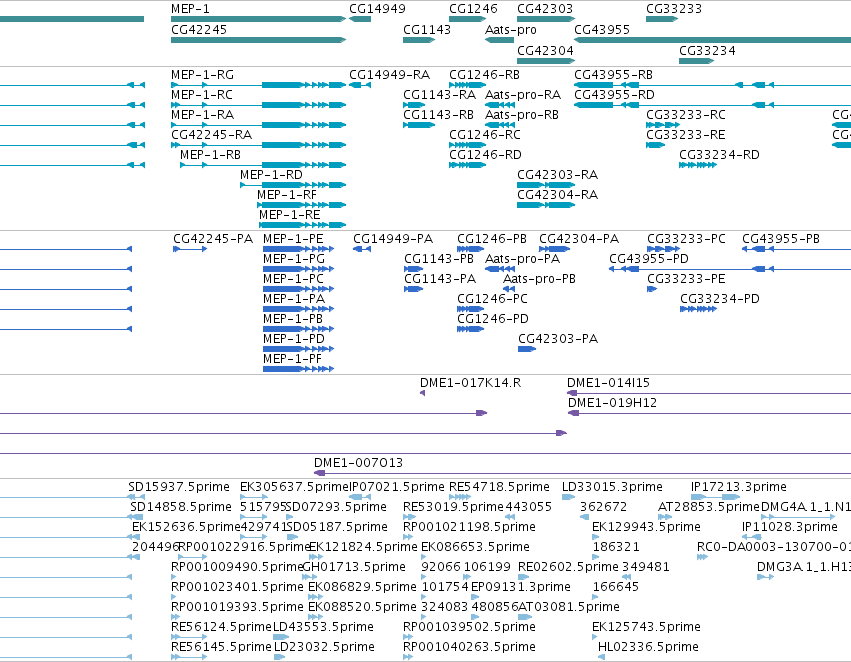Select gene CG42303
The height and width of the screenshot is (662, 851).
546,19
